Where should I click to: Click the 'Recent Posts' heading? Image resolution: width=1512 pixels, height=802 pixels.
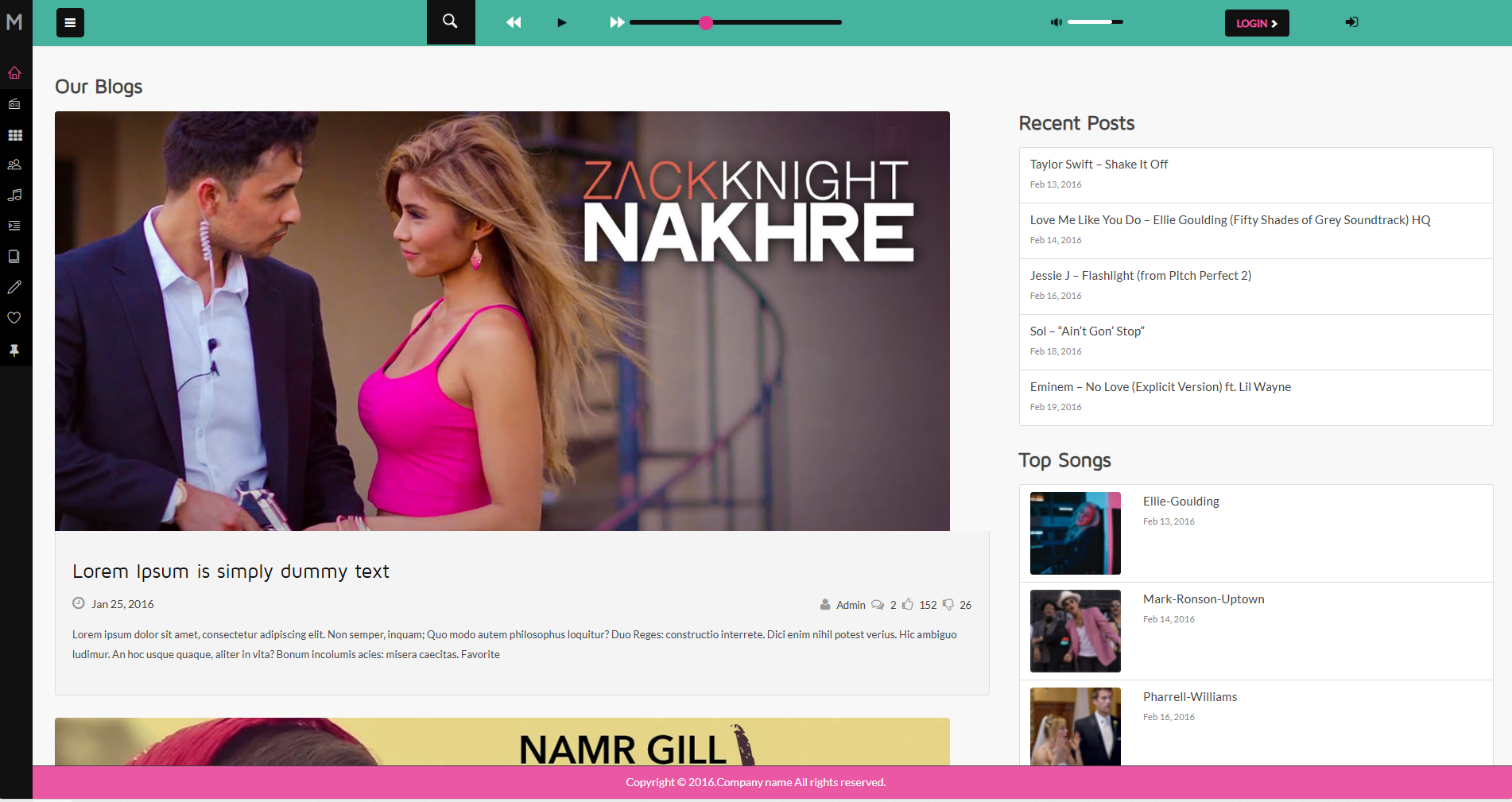point(1076,123)
